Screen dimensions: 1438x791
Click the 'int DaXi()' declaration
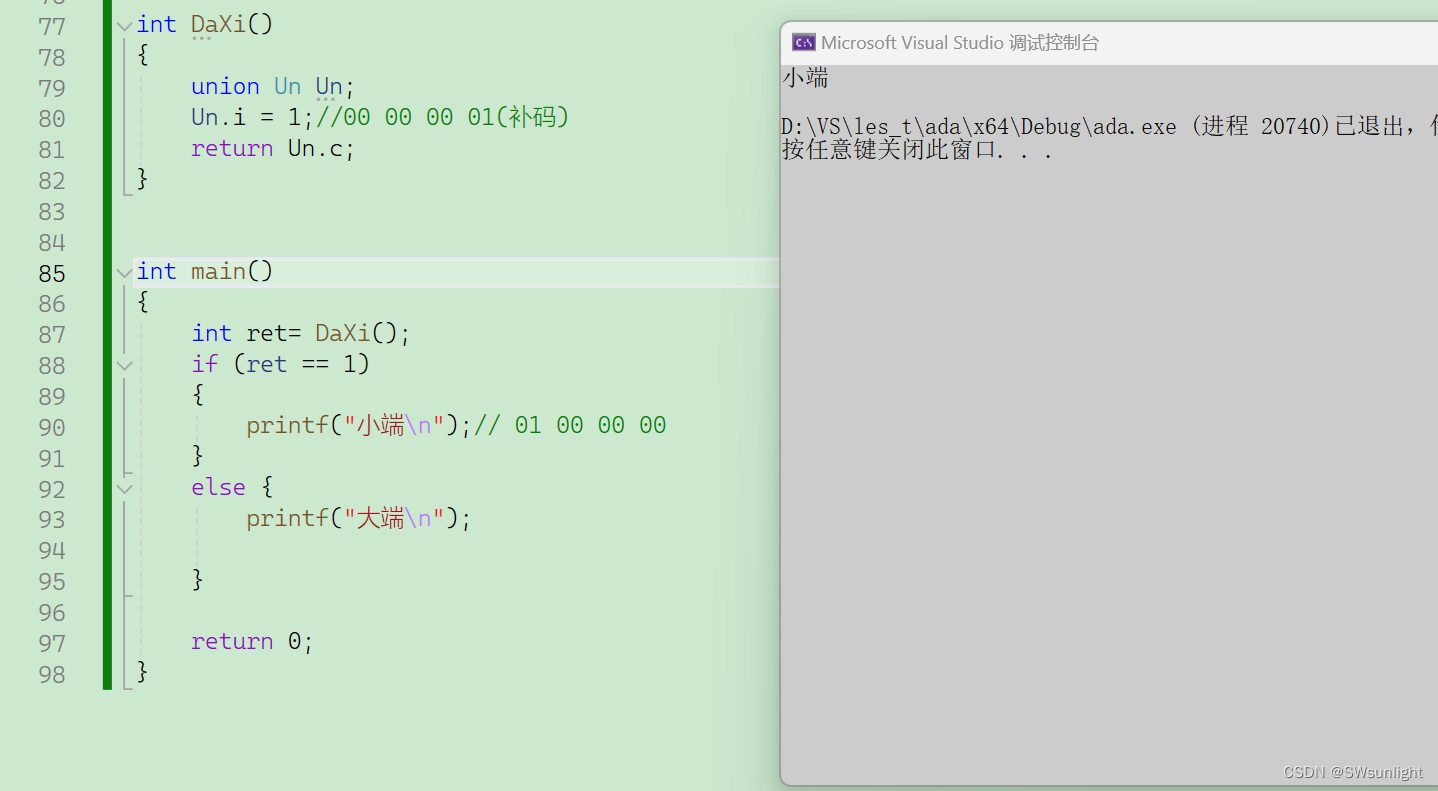click(x=205, y=24)
